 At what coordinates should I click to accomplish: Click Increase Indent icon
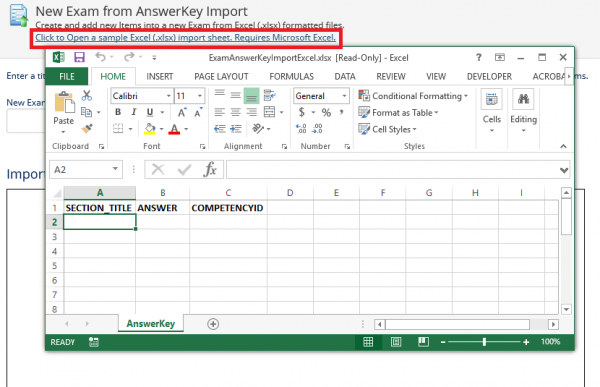pos(235,129)
